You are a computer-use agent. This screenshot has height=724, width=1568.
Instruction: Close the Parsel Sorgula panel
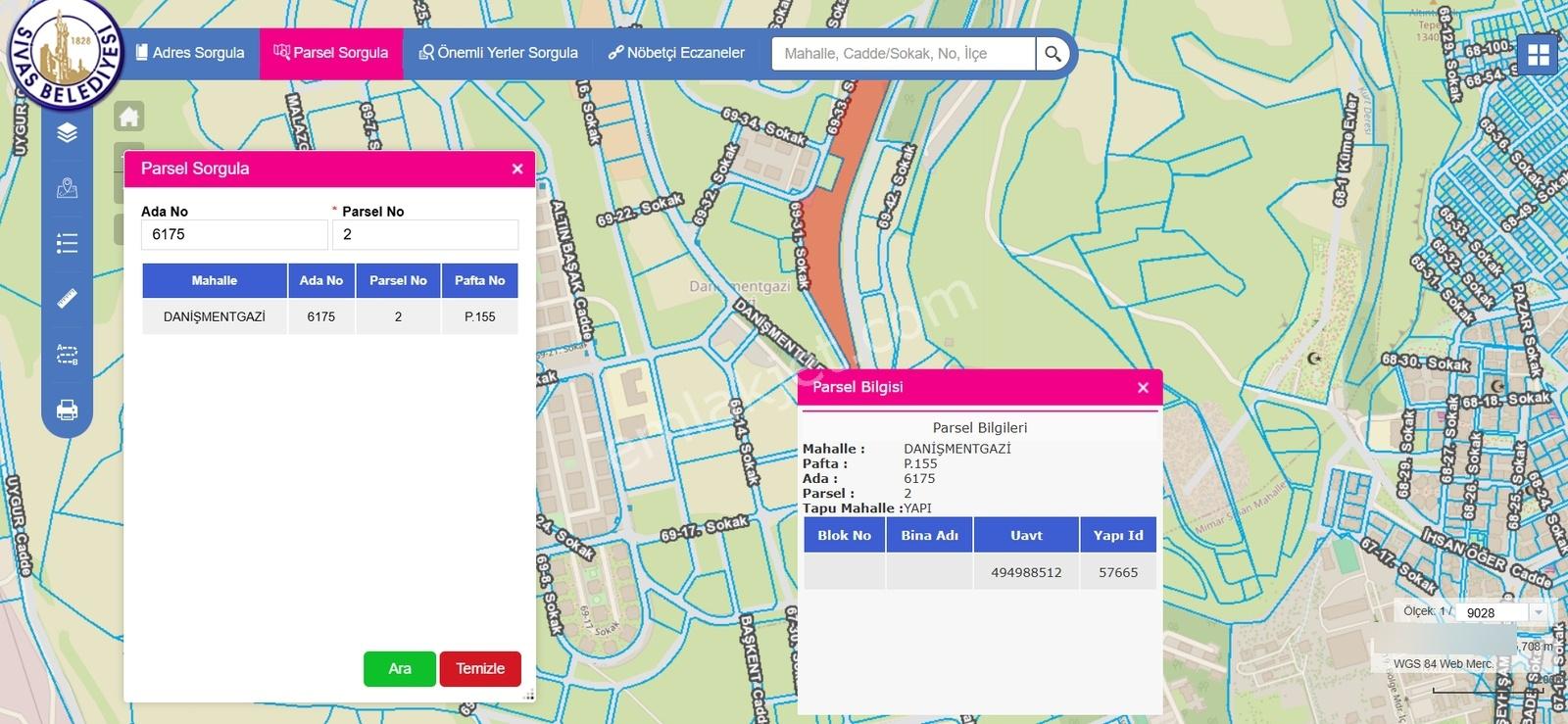[x=517, y=169]
